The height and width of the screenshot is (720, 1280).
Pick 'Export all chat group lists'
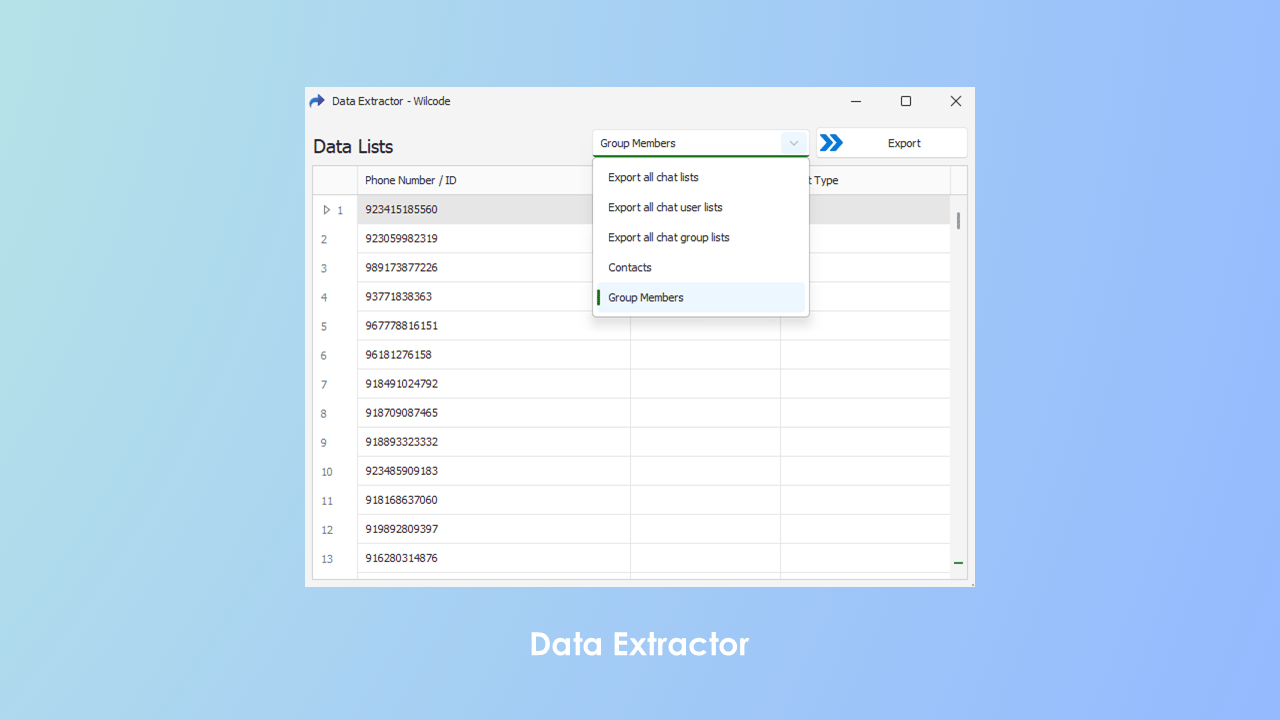(668, 238)
